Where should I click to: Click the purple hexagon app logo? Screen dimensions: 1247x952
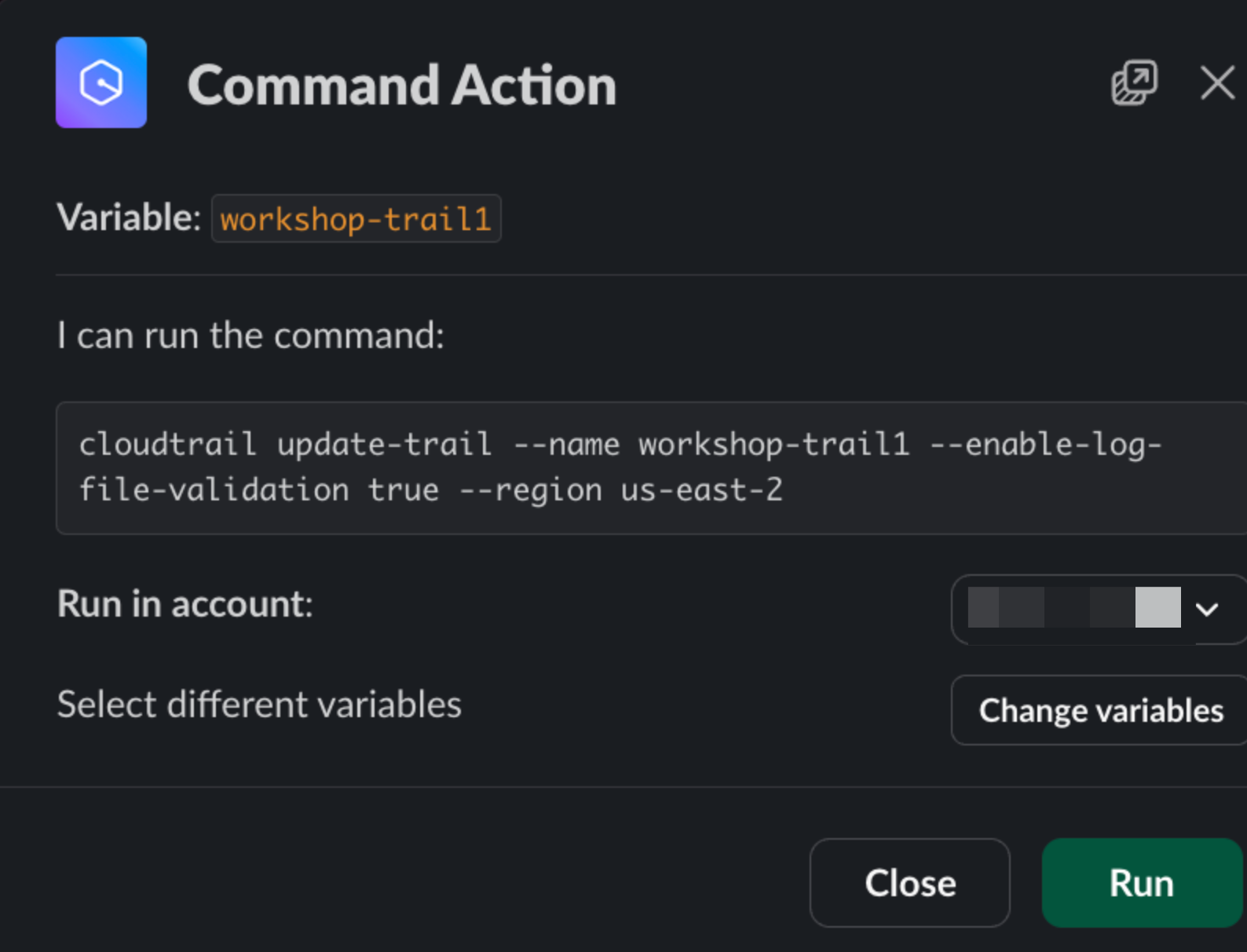click(101, 82)
